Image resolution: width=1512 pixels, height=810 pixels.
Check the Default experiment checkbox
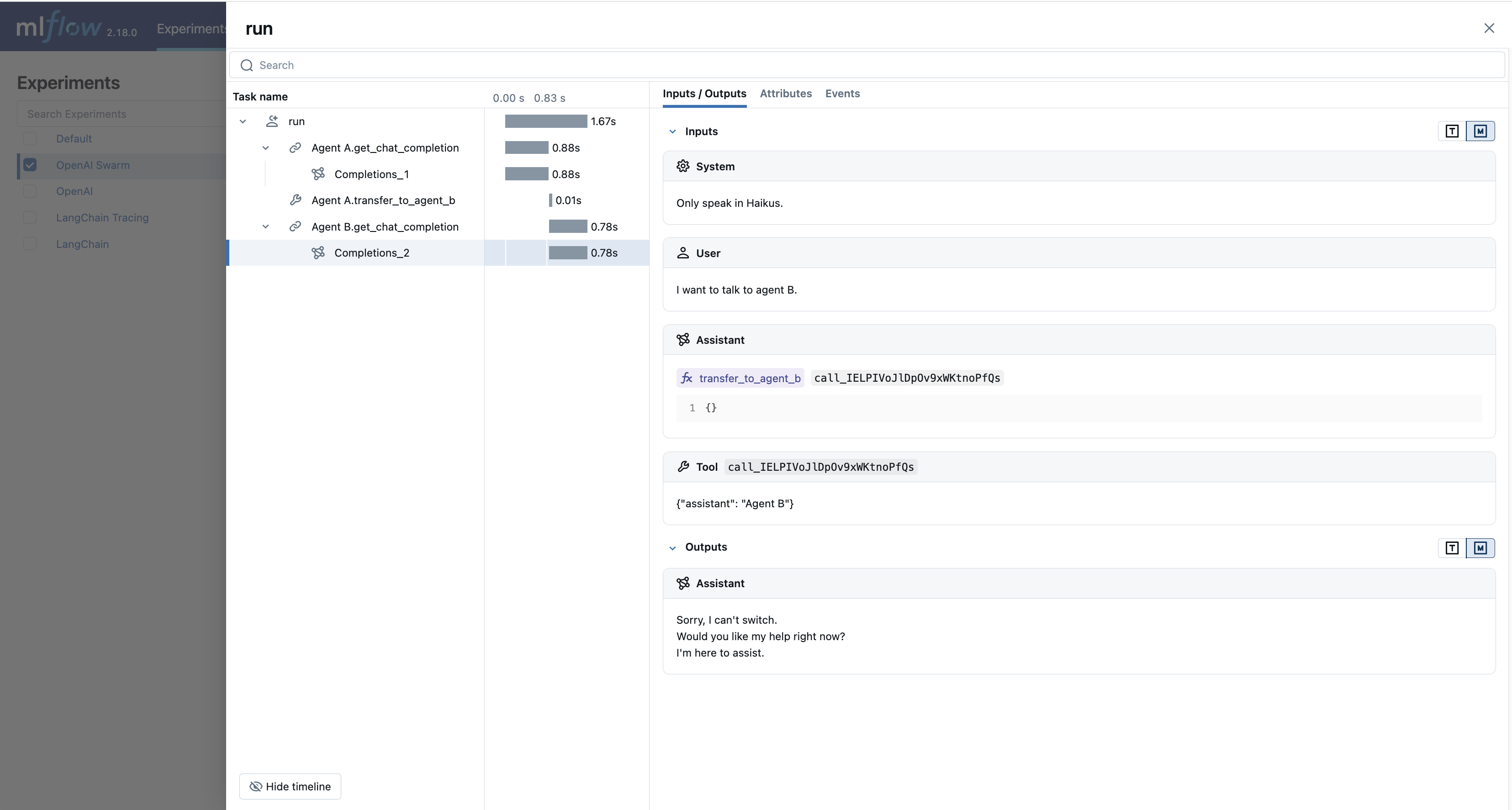point(30,139)
